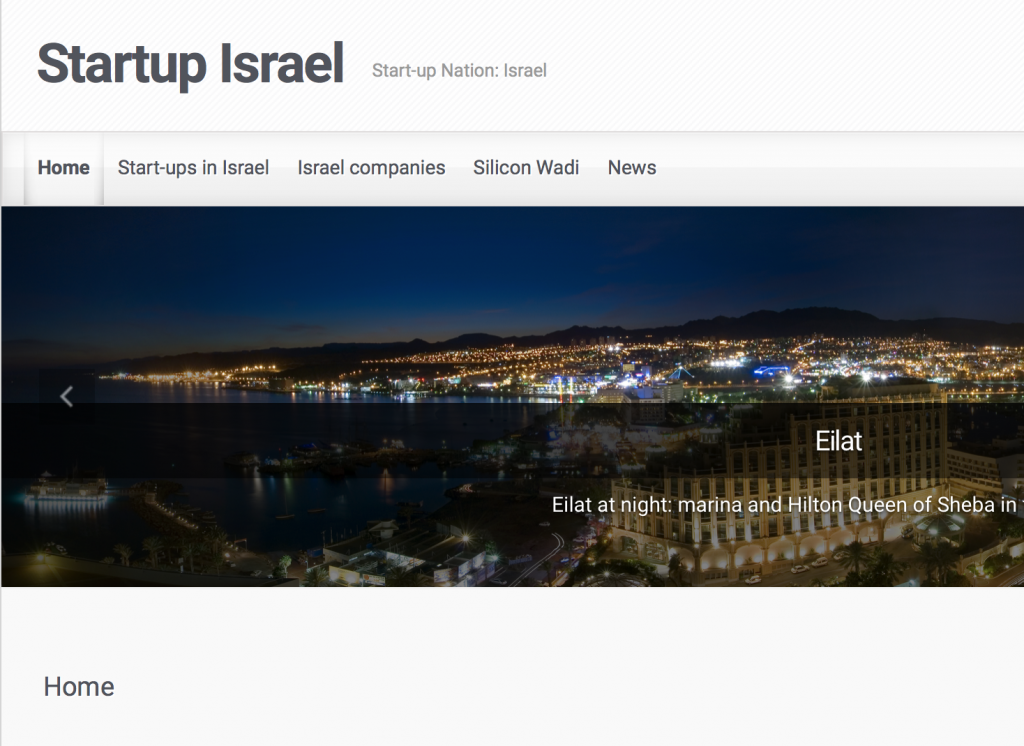Image resolution: width=1024 pixels, height=746 pixels.
Task: Click the Eilat slide title
Action: pos(839,442)
